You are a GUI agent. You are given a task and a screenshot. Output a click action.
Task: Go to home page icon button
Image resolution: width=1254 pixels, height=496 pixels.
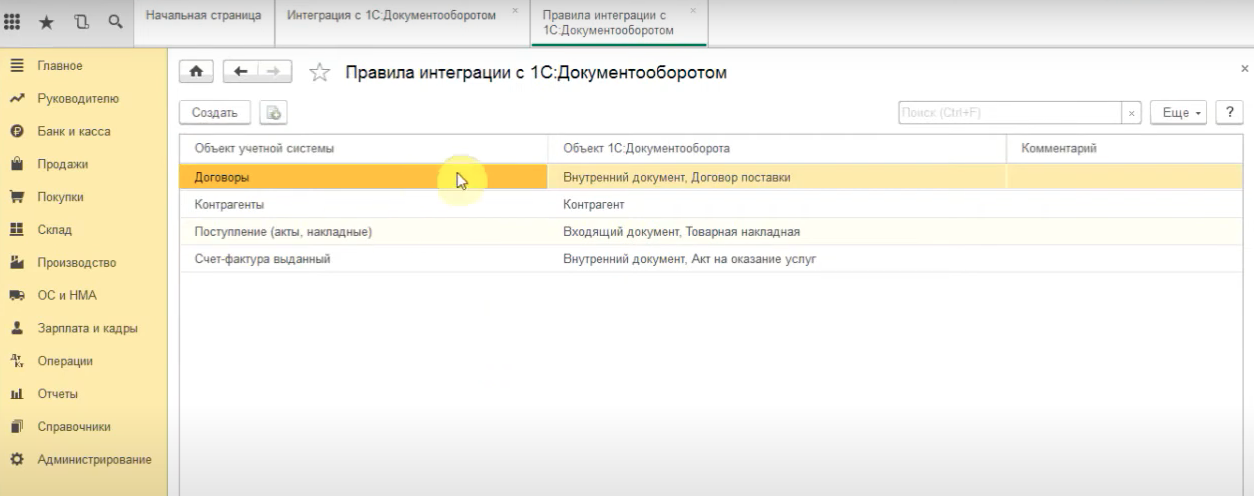(197, 71)
